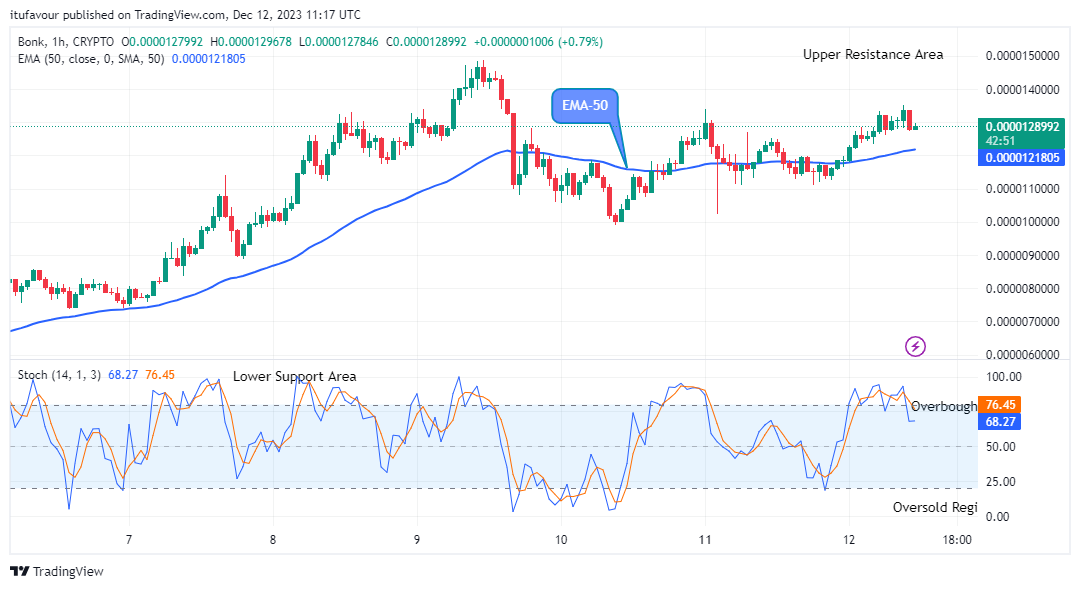
Task: Click the itufavour published header text
Action: 184,14
